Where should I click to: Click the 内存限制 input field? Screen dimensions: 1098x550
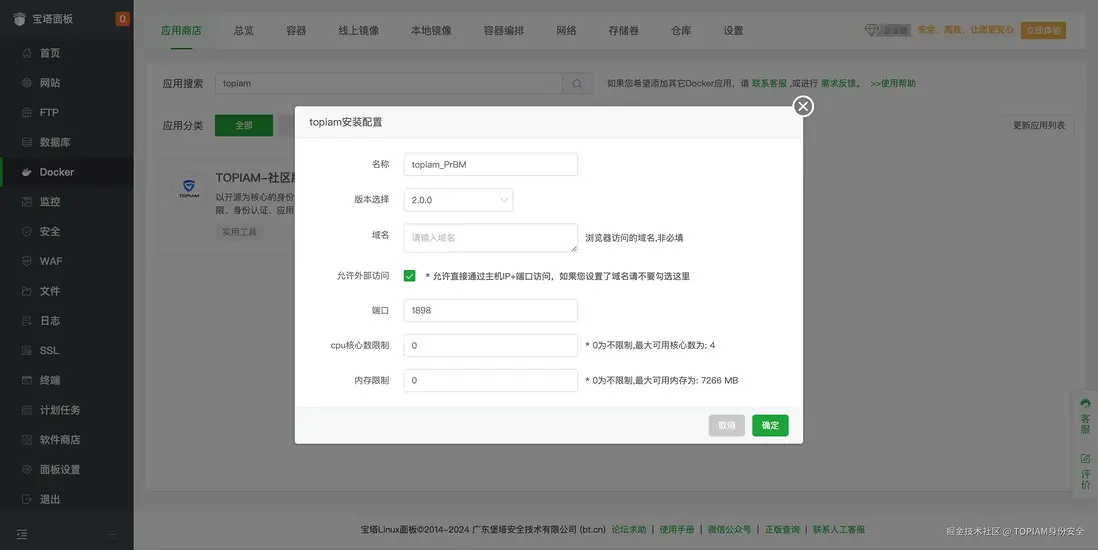point(491,380)
